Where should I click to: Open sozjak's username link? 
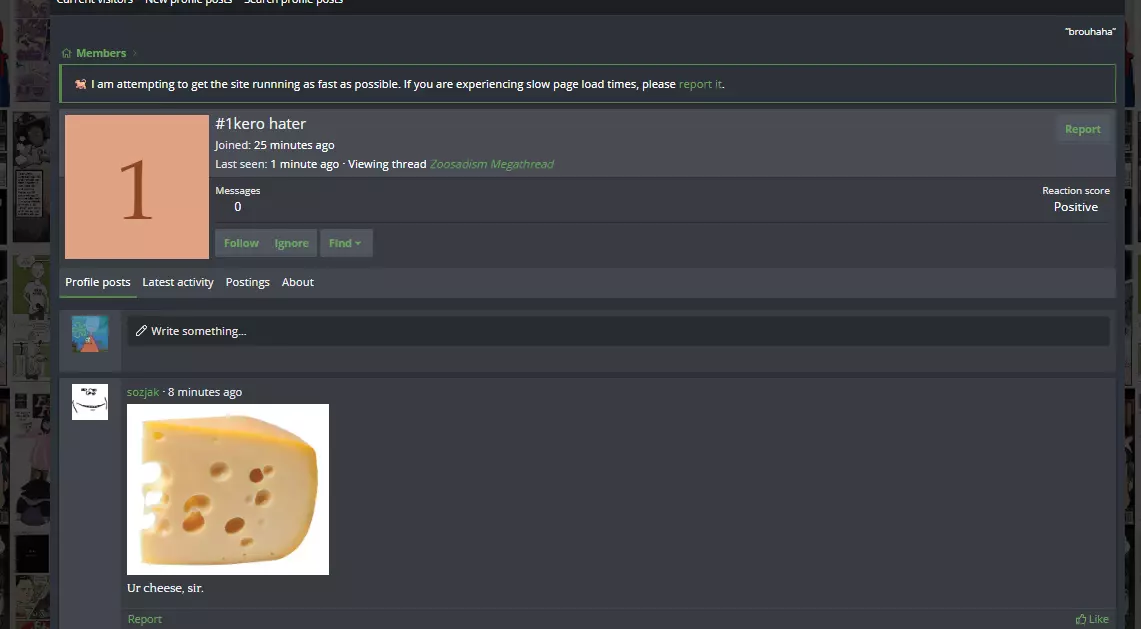click(143, 392)
